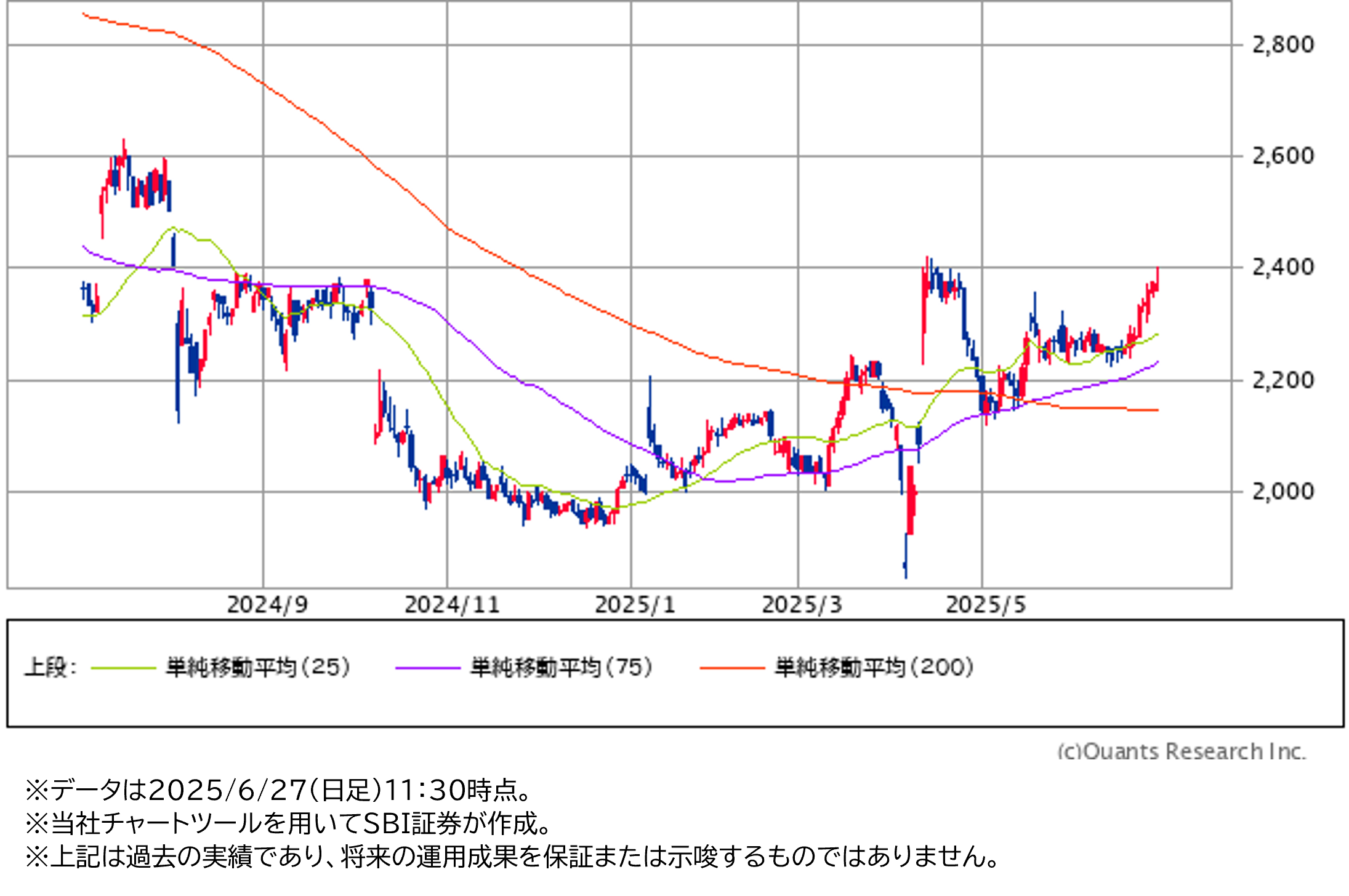
Task: Click the lowest candlestick of the April 2025 drop
Action: pos(905,557)
